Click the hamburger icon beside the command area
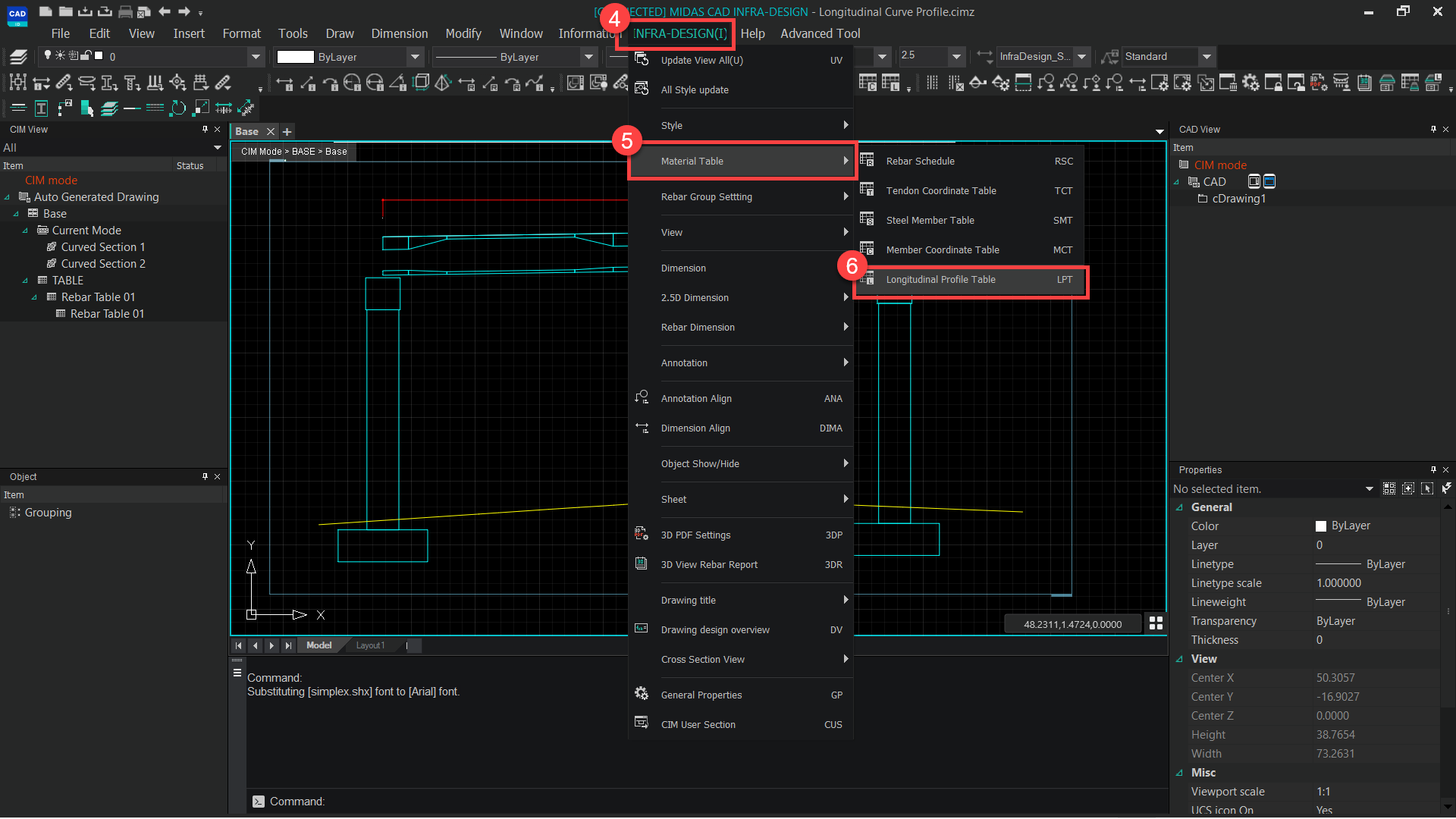The width and height of the screenshot is (1456, 819). (x=237, y=673)
